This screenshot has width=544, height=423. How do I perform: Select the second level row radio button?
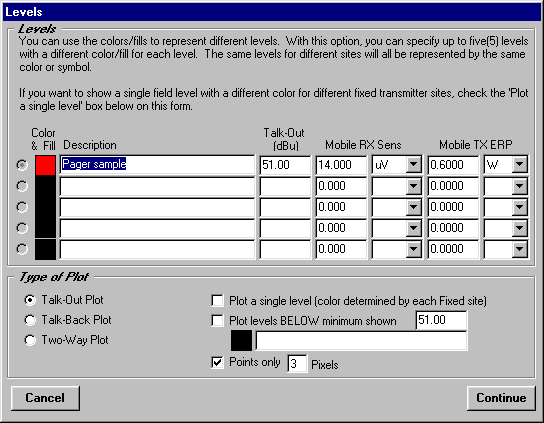coord(22,186)
